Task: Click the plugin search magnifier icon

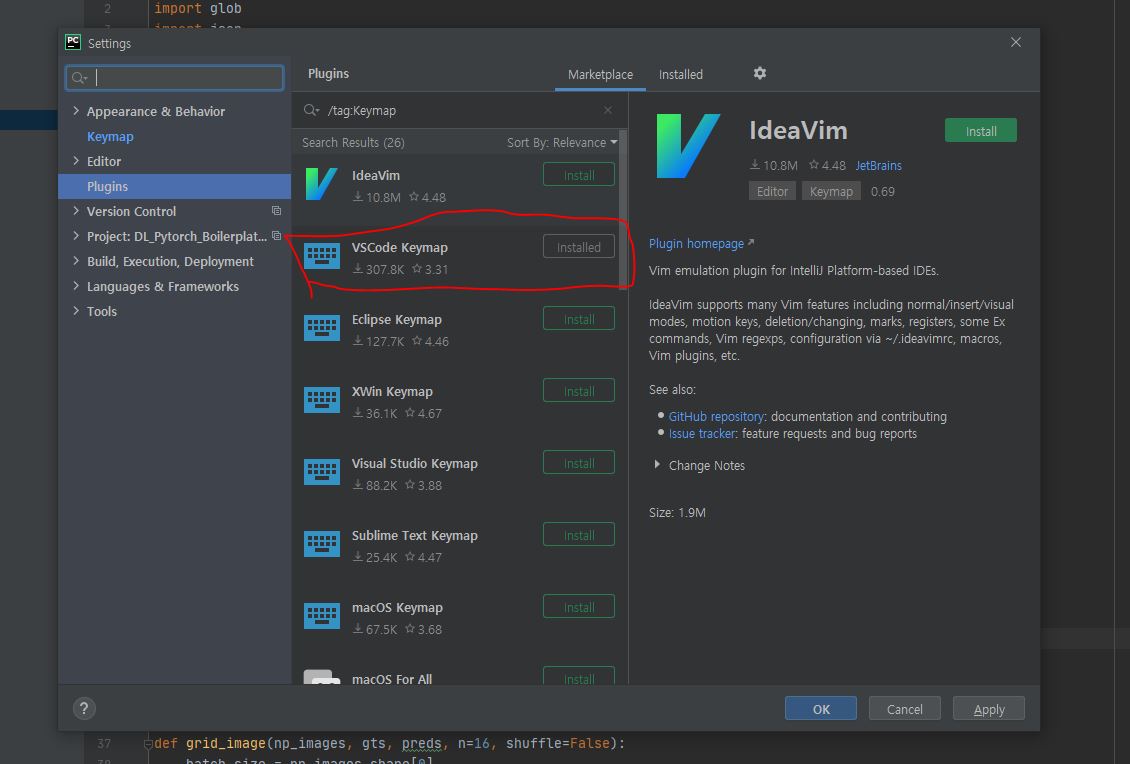Action: point(311,110)
